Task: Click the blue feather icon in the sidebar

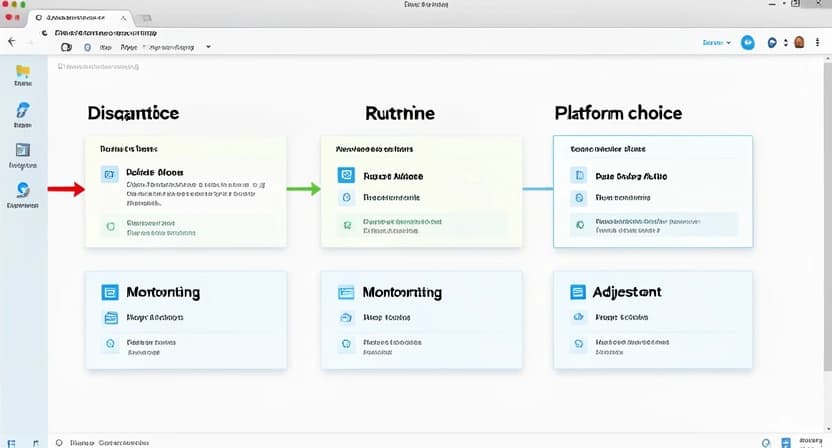Action: [x=22, y=110]
